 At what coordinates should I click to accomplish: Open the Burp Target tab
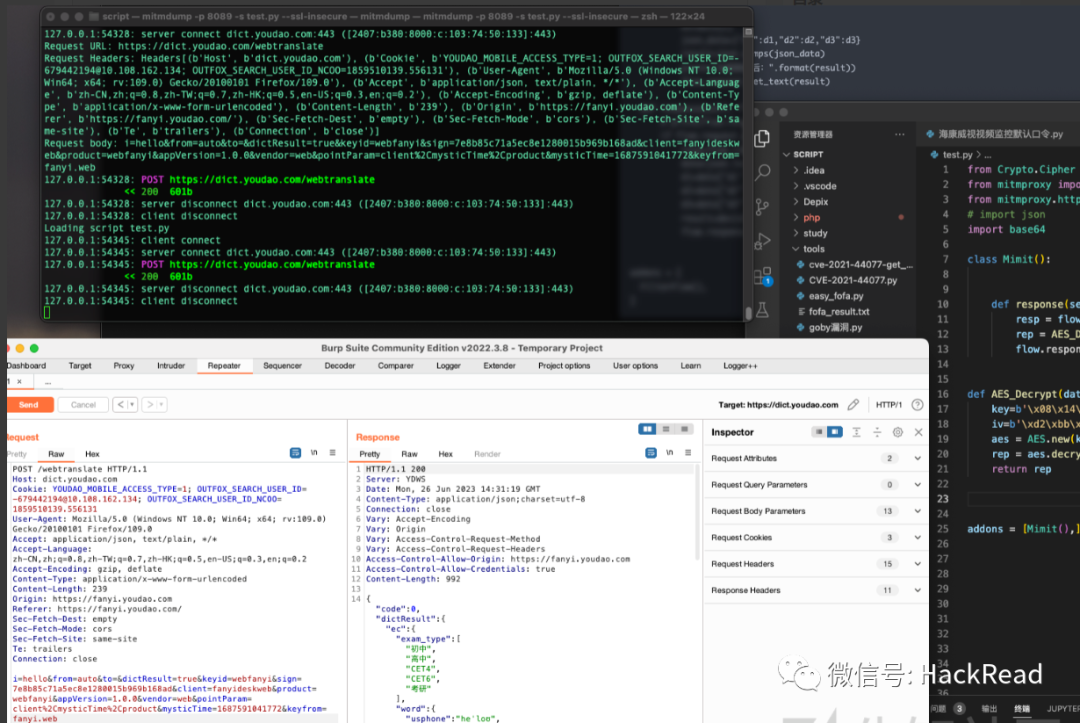coord(80,366)
